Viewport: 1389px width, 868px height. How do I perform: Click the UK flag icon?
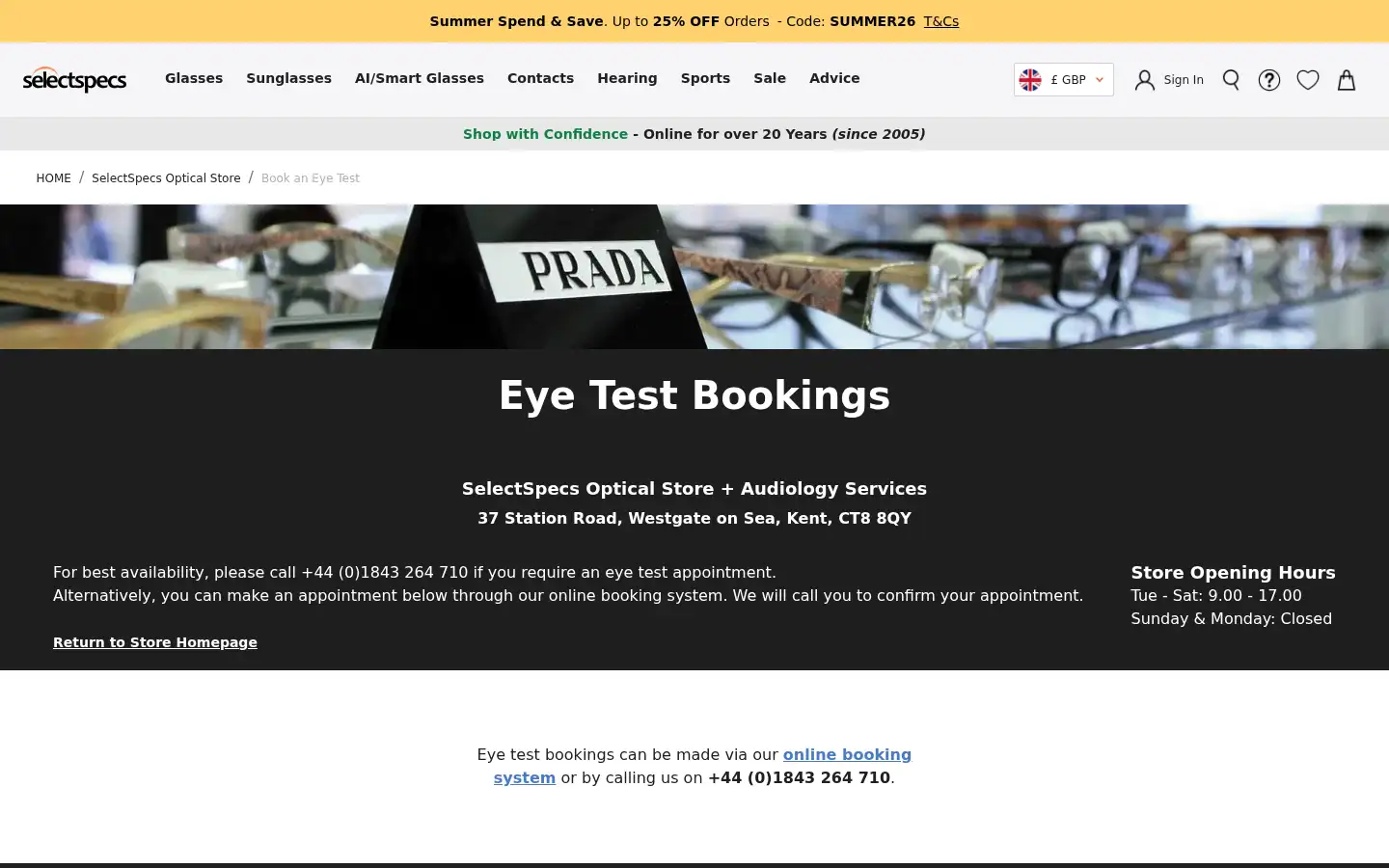pyautogui.click(x=1030, y=80)
